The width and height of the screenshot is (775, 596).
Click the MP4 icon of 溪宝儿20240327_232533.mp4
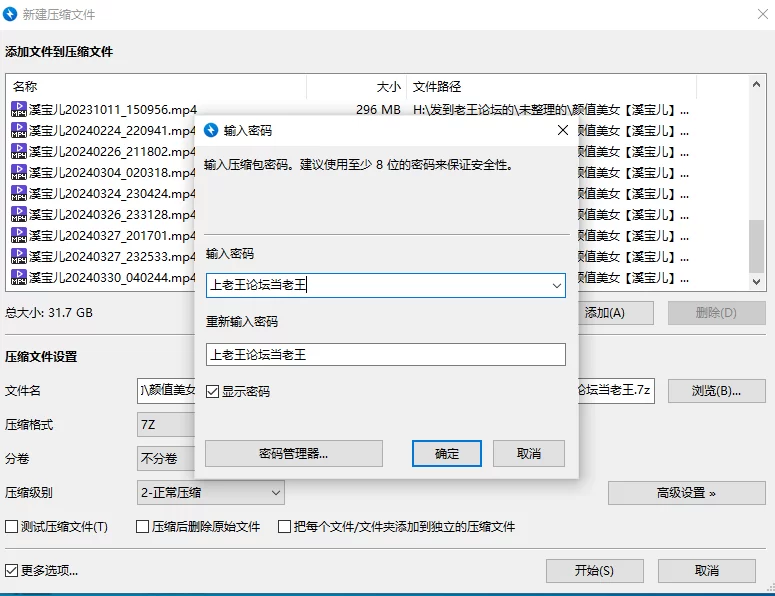19,256
